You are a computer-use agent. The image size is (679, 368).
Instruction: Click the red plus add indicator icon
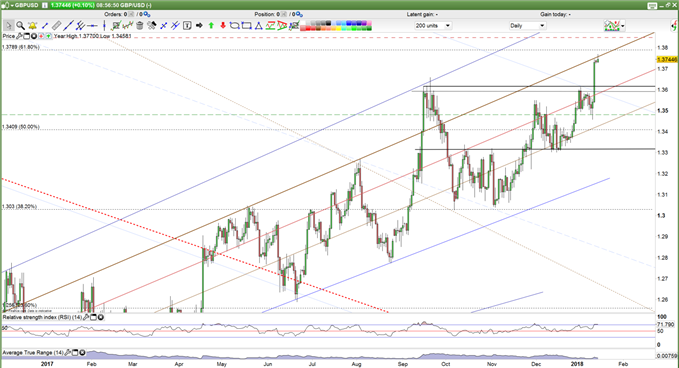pyautogui.click(x=41, y=36)
